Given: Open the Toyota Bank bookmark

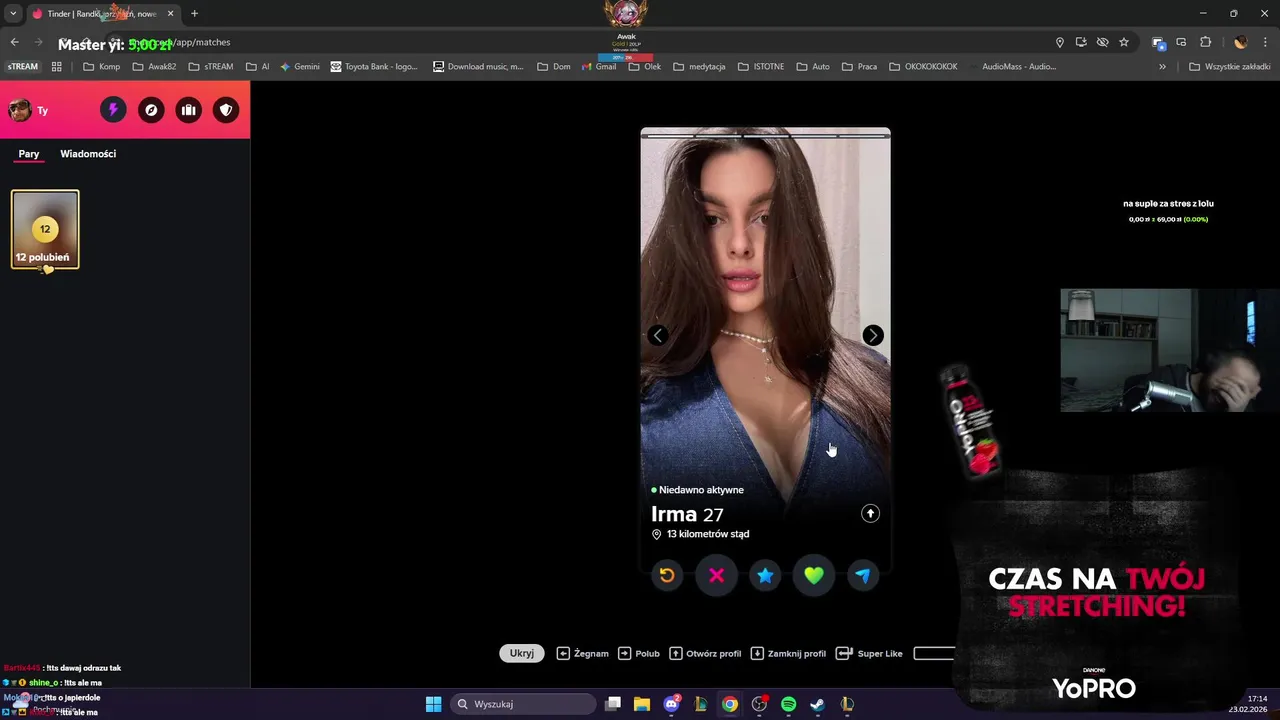Looking at the screenshot, I should (x=374, y=67).
